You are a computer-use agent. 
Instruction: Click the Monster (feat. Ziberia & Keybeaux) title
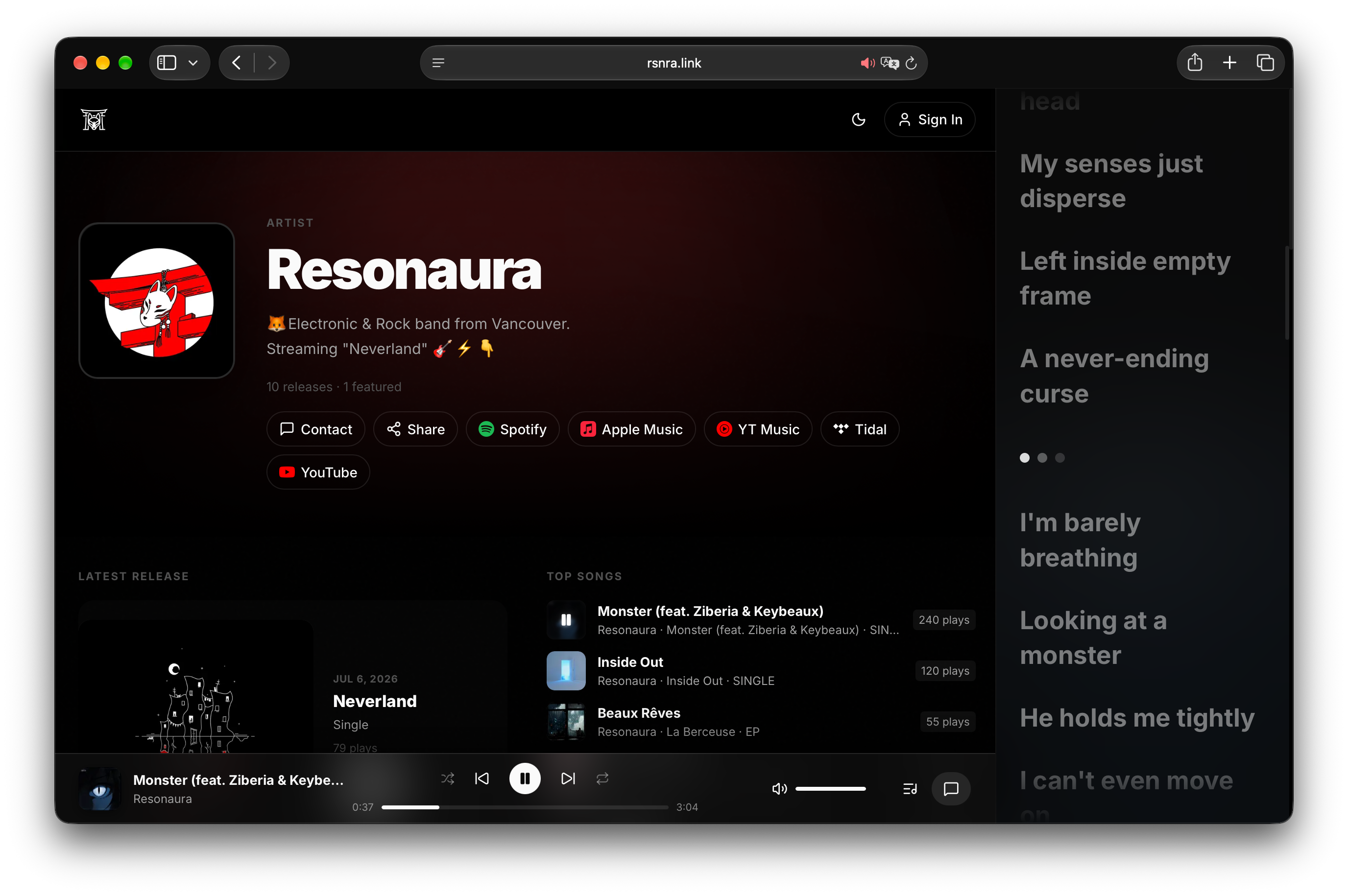pos(710,612)
